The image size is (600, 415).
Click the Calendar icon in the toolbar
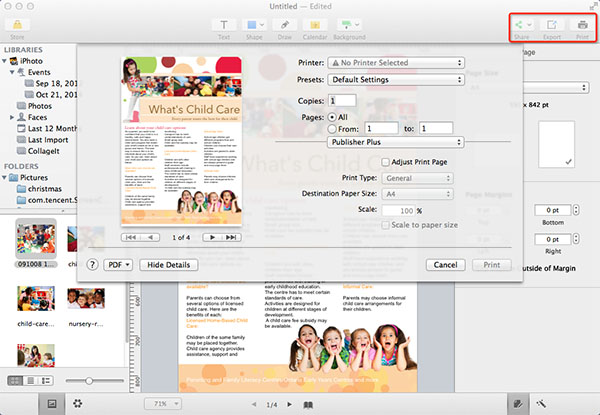316,24
